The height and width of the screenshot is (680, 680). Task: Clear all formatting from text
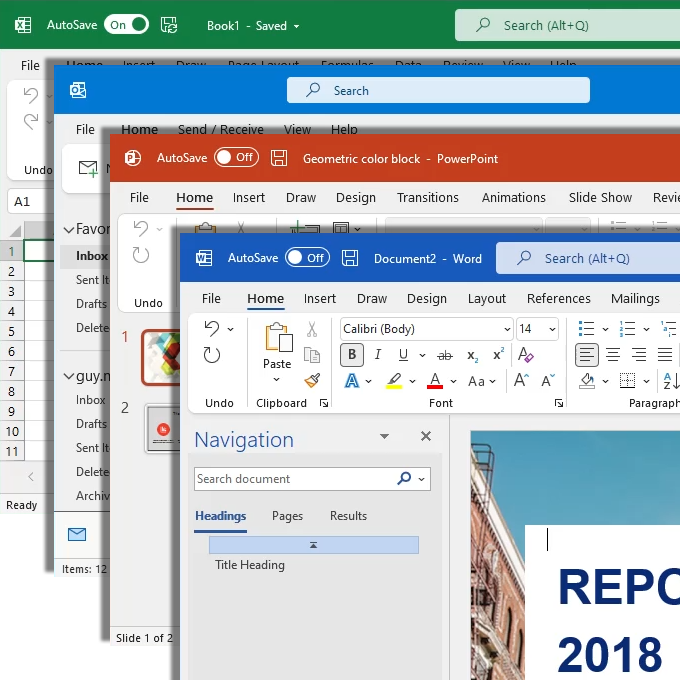tap(525, 355)
